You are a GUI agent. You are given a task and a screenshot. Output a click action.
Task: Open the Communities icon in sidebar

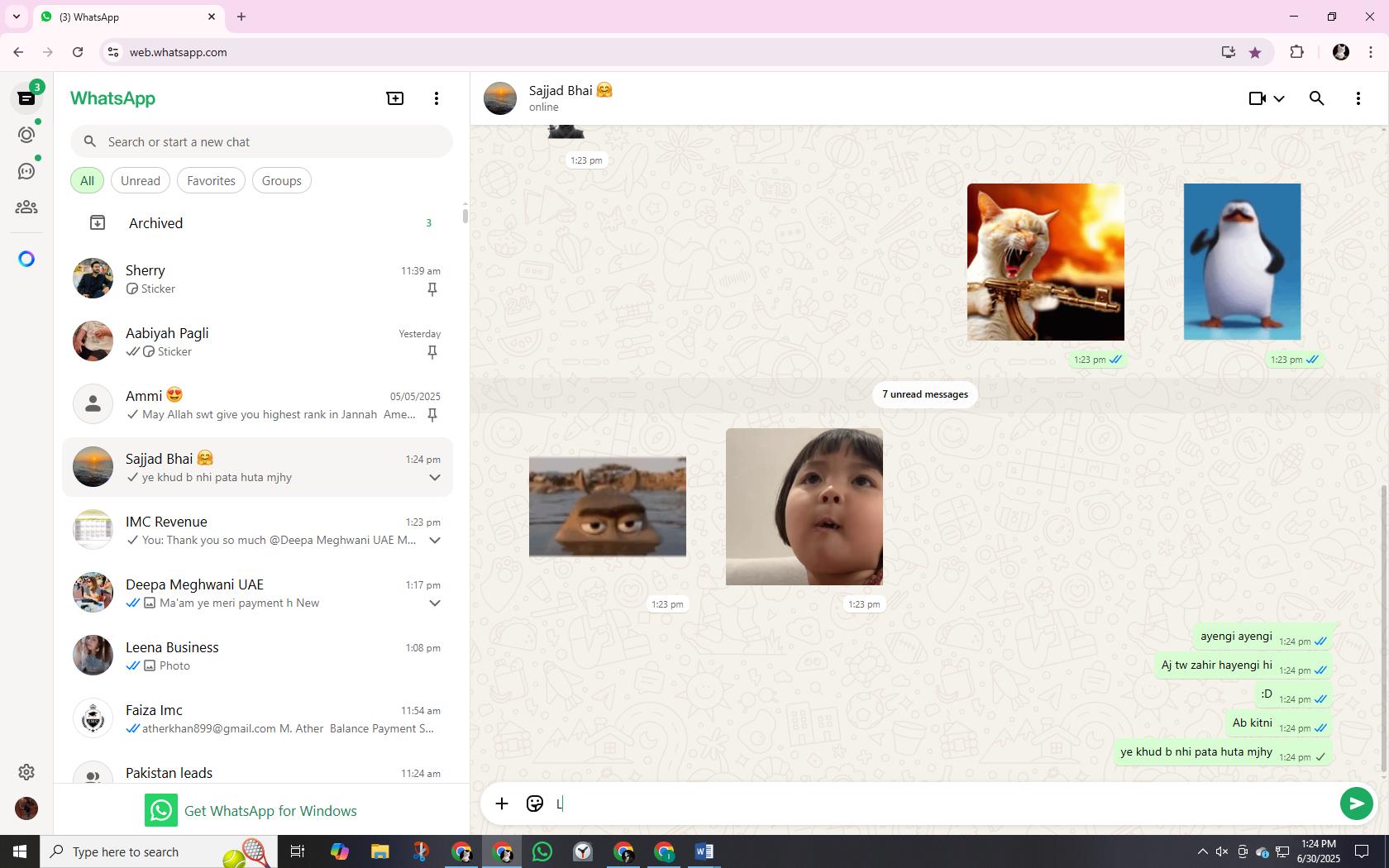pos(26,207)
